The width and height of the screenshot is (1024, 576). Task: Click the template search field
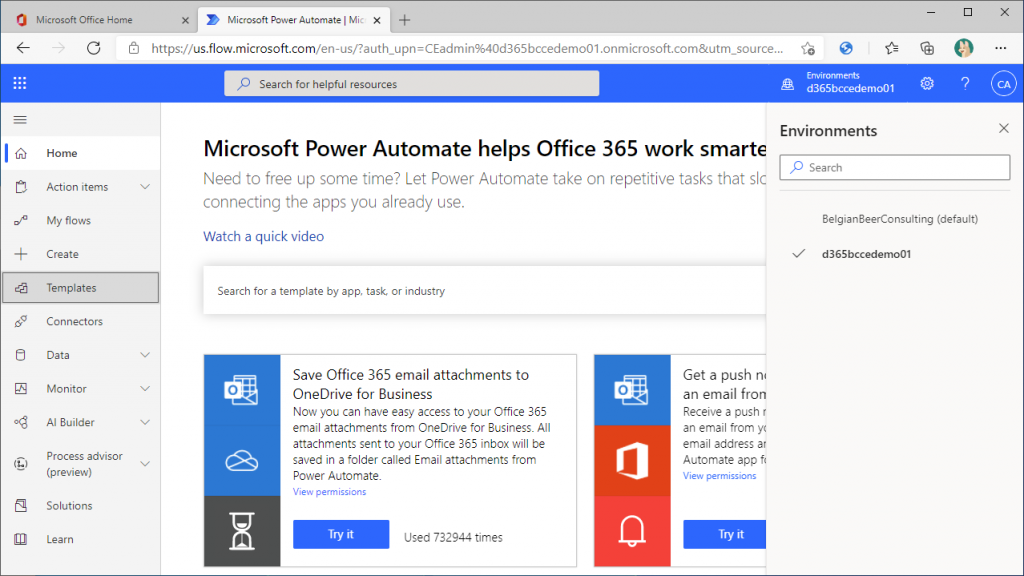coord(484,291)
